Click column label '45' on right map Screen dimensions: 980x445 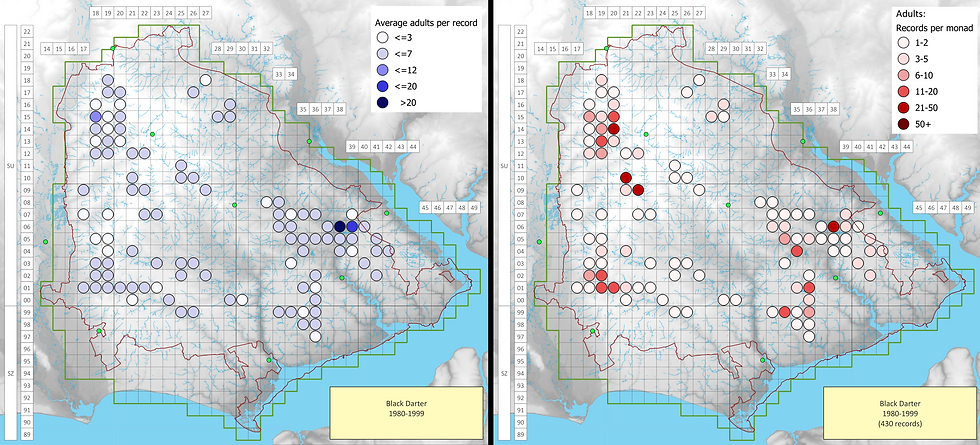919,207
